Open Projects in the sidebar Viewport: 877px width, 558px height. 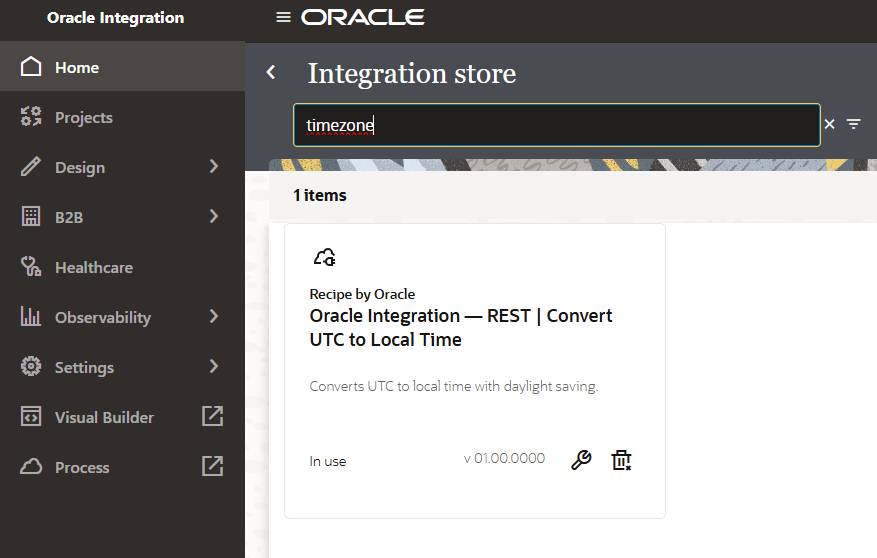point(84,118)
